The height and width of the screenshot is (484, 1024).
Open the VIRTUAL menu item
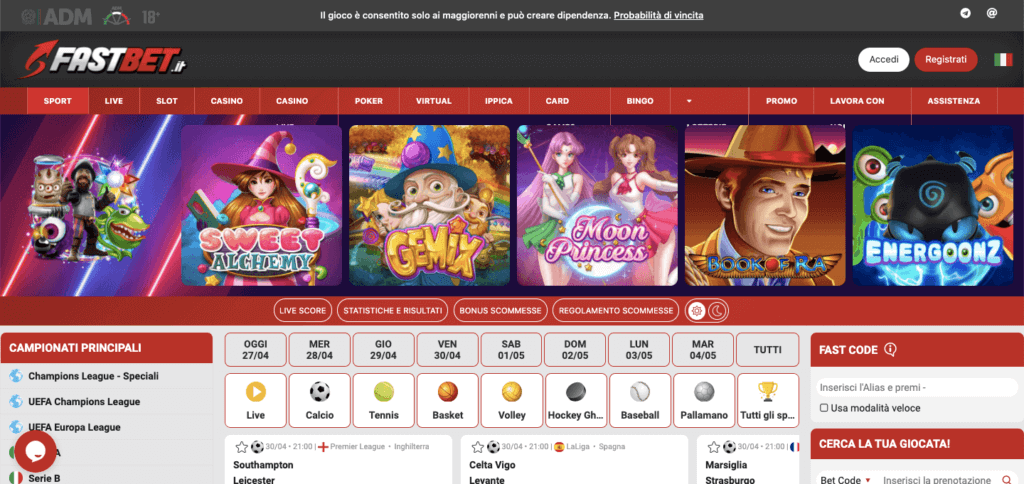click(x=434, y=101)
